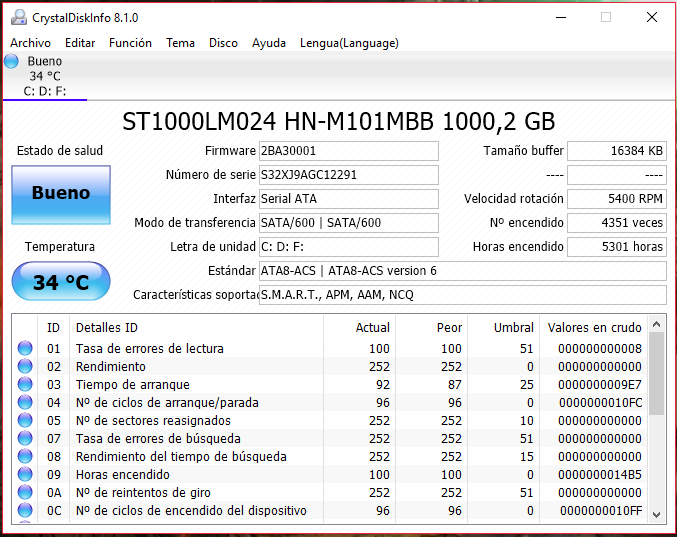Click the Tamaño buffer field showing 16384 KB

[617, 151]
